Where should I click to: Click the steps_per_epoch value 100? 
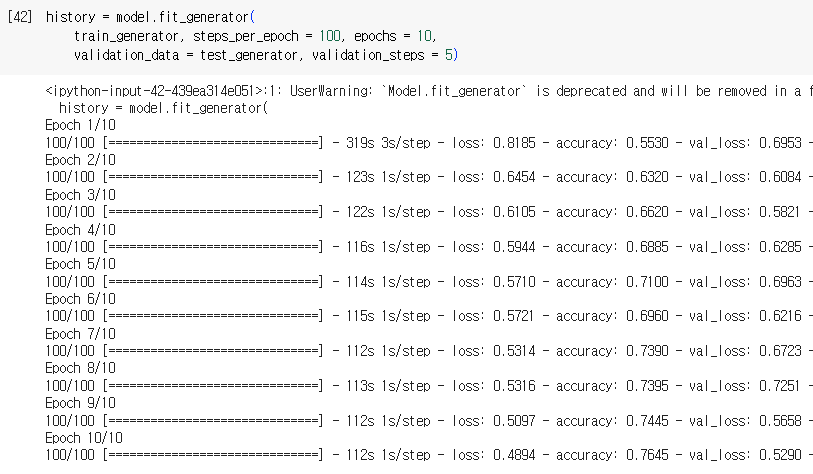click(330, 36)
